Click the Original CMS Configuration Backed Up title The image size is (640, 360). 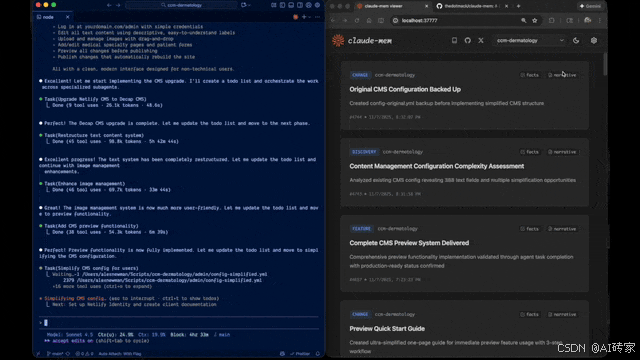405,89
